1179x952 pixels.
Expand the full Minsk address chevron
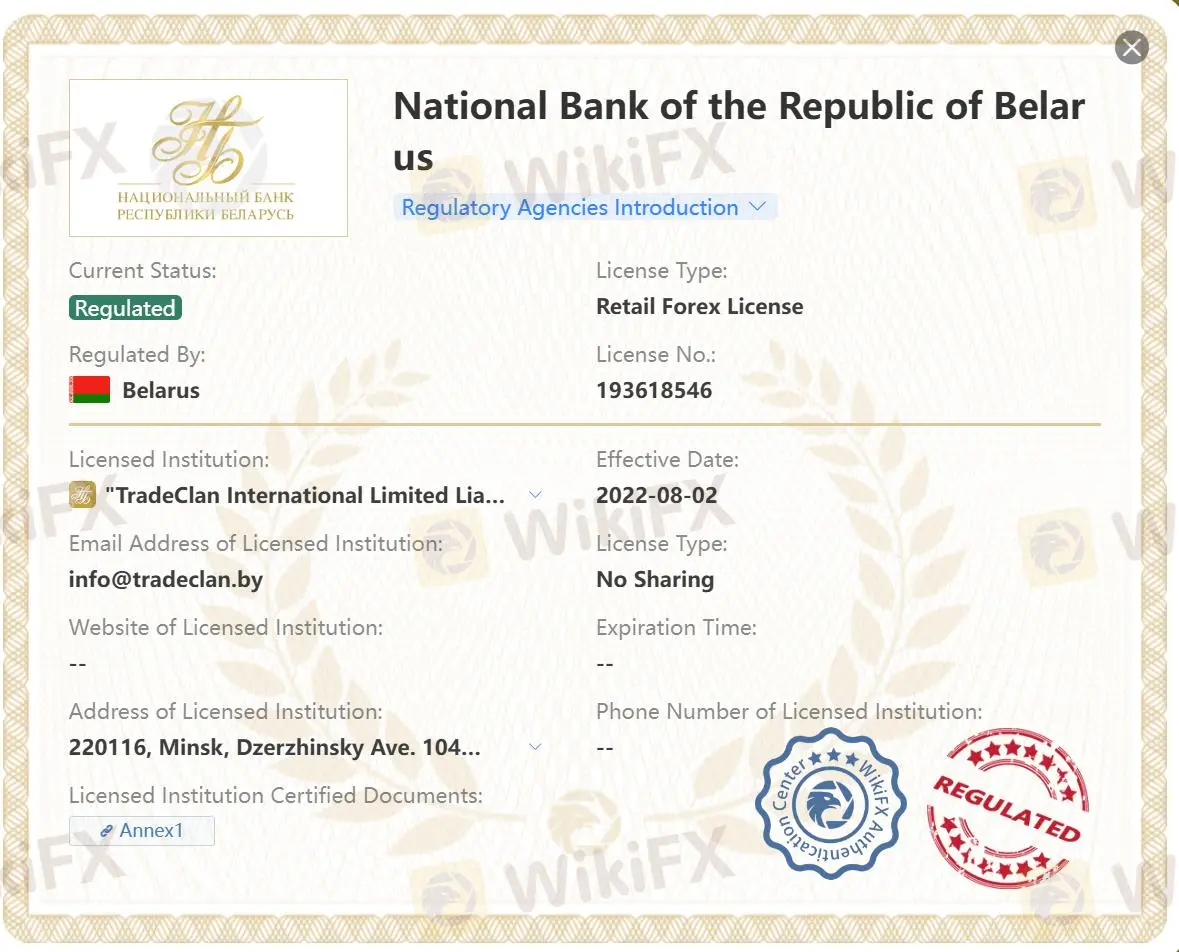tap(535, 747)
